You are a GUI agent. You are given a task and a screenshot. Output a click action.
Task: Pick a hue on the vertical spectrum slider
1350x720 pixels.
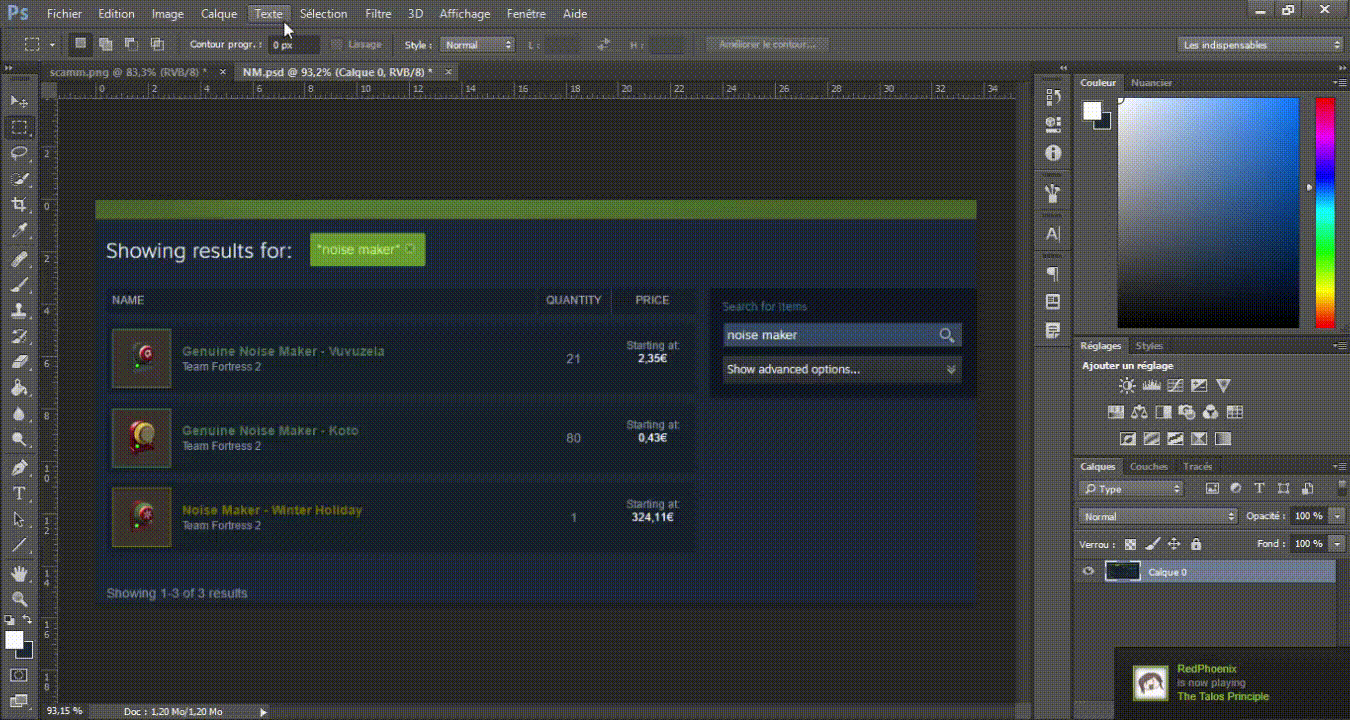click(x=1324, y=212)
